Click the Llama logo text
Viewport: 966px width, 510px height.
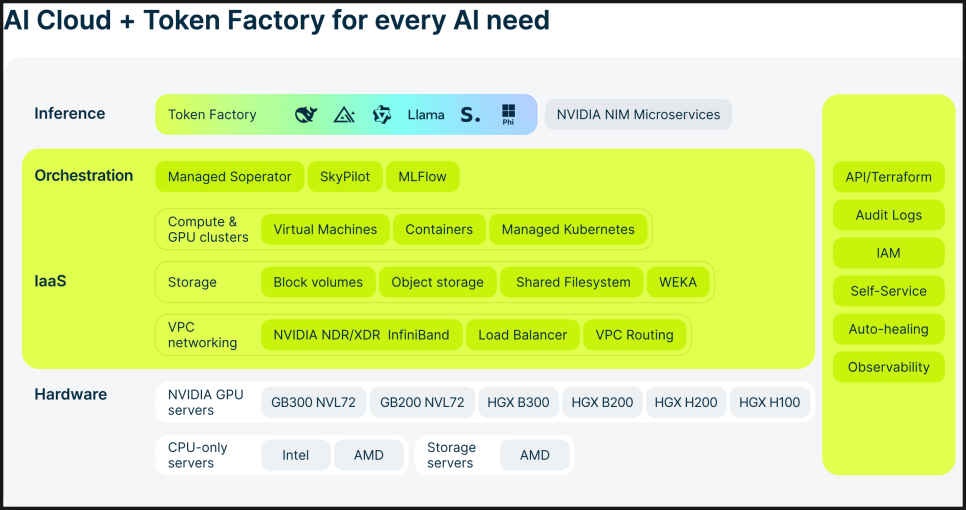(x=426, y=115)
